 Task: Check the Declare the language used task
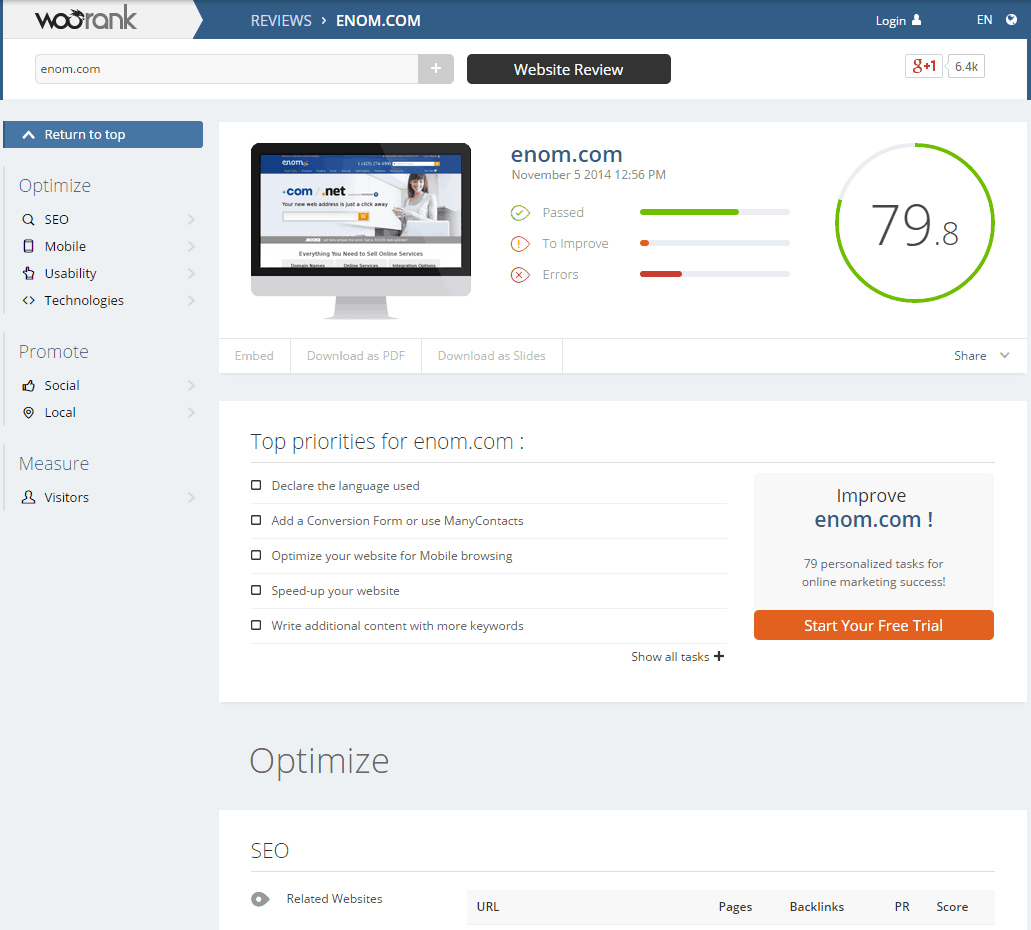click(256, 485)
